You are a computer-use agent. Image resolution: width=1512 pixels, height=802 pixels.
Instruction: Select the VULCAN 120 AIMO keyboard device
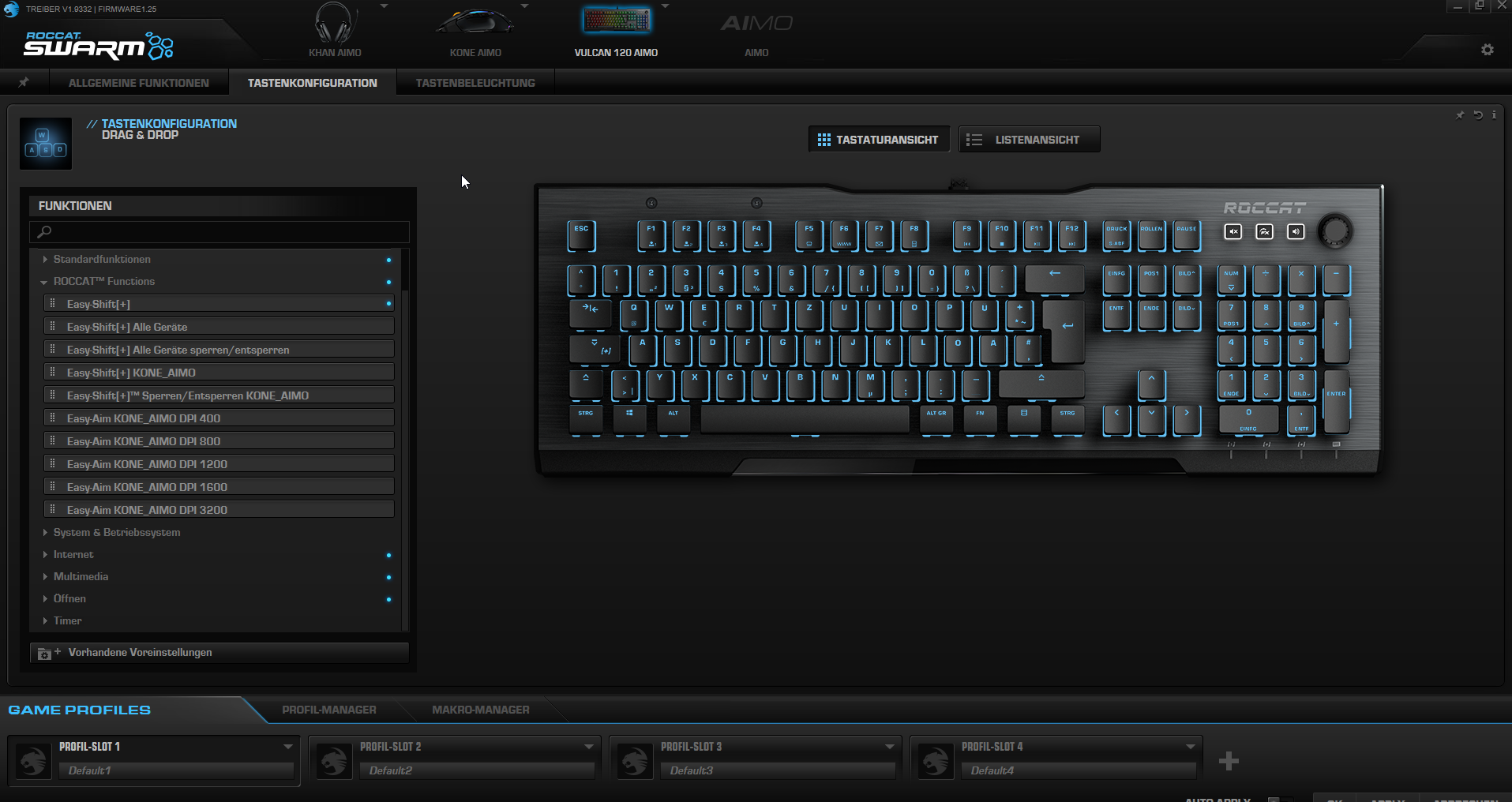point(616,30)
